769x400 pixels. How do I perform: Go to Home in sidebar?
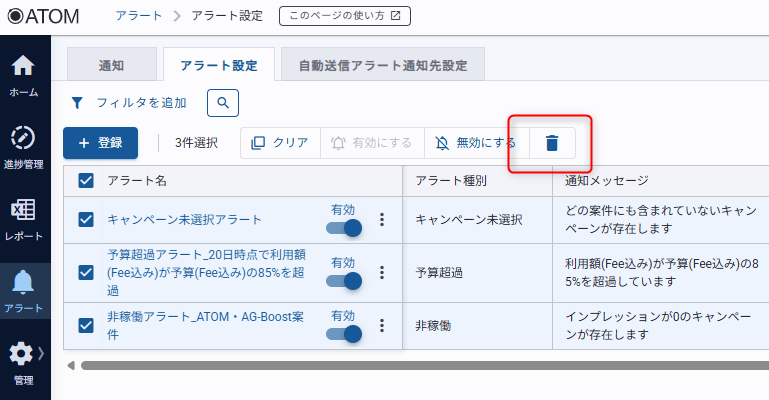[x=24, y=75]
